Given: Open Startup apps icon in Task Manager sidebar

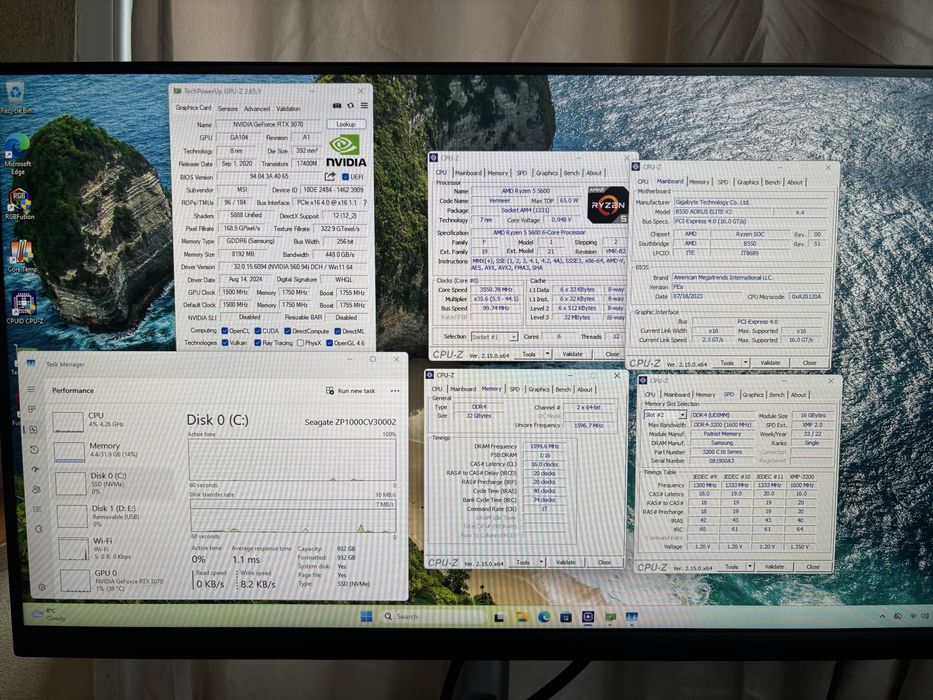Looking at the screenshot, I should click(x=36, y=470).
